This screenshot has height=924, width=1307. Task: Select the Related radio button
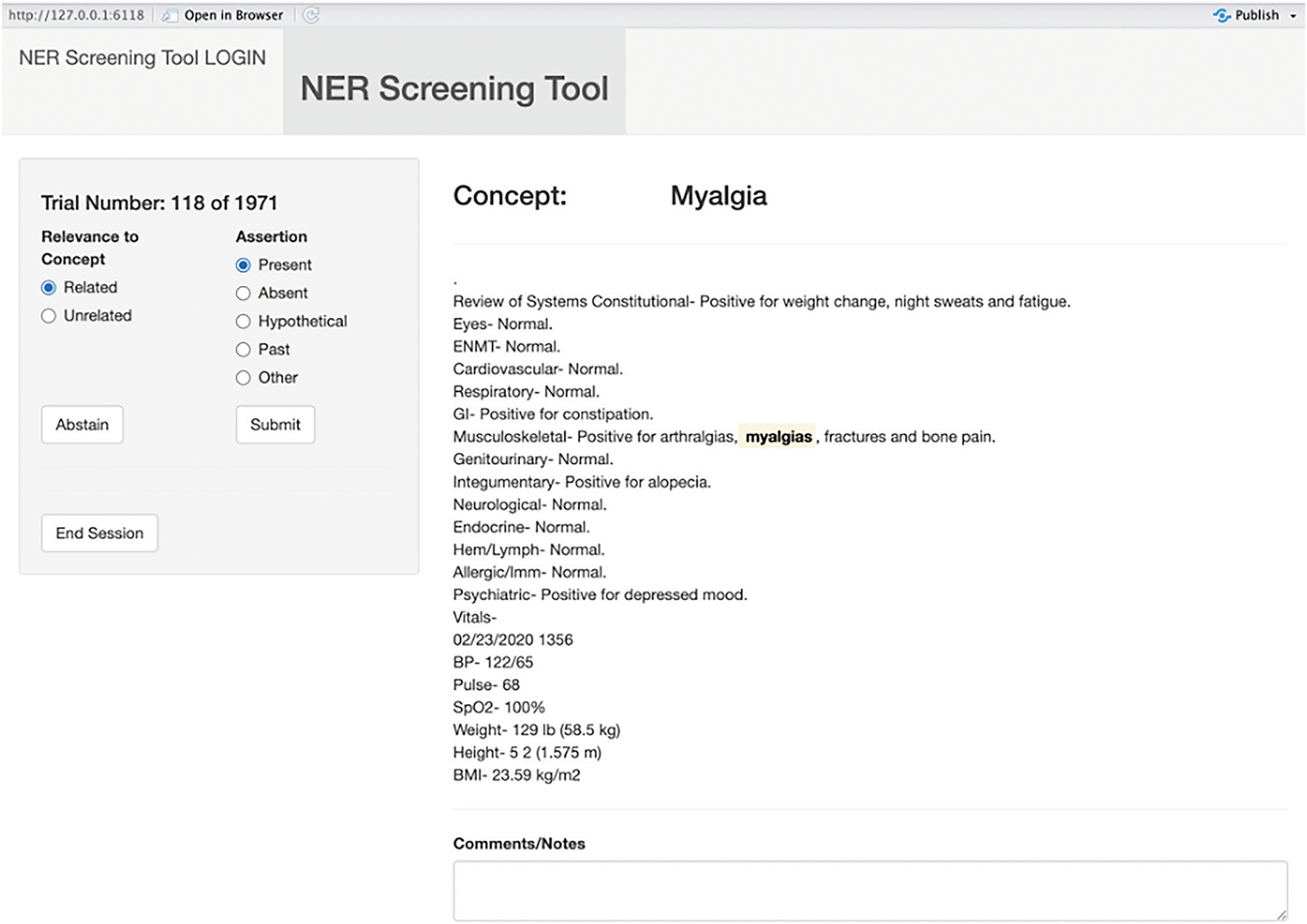(x=49, y=287)
